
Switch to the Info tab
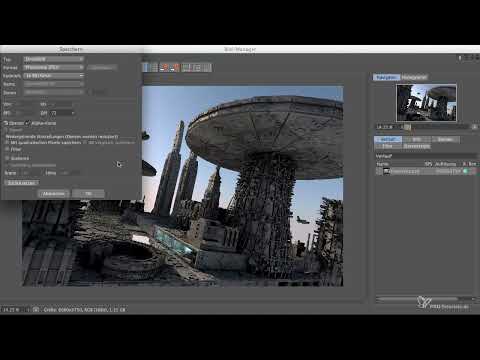(x=417, y=139)
